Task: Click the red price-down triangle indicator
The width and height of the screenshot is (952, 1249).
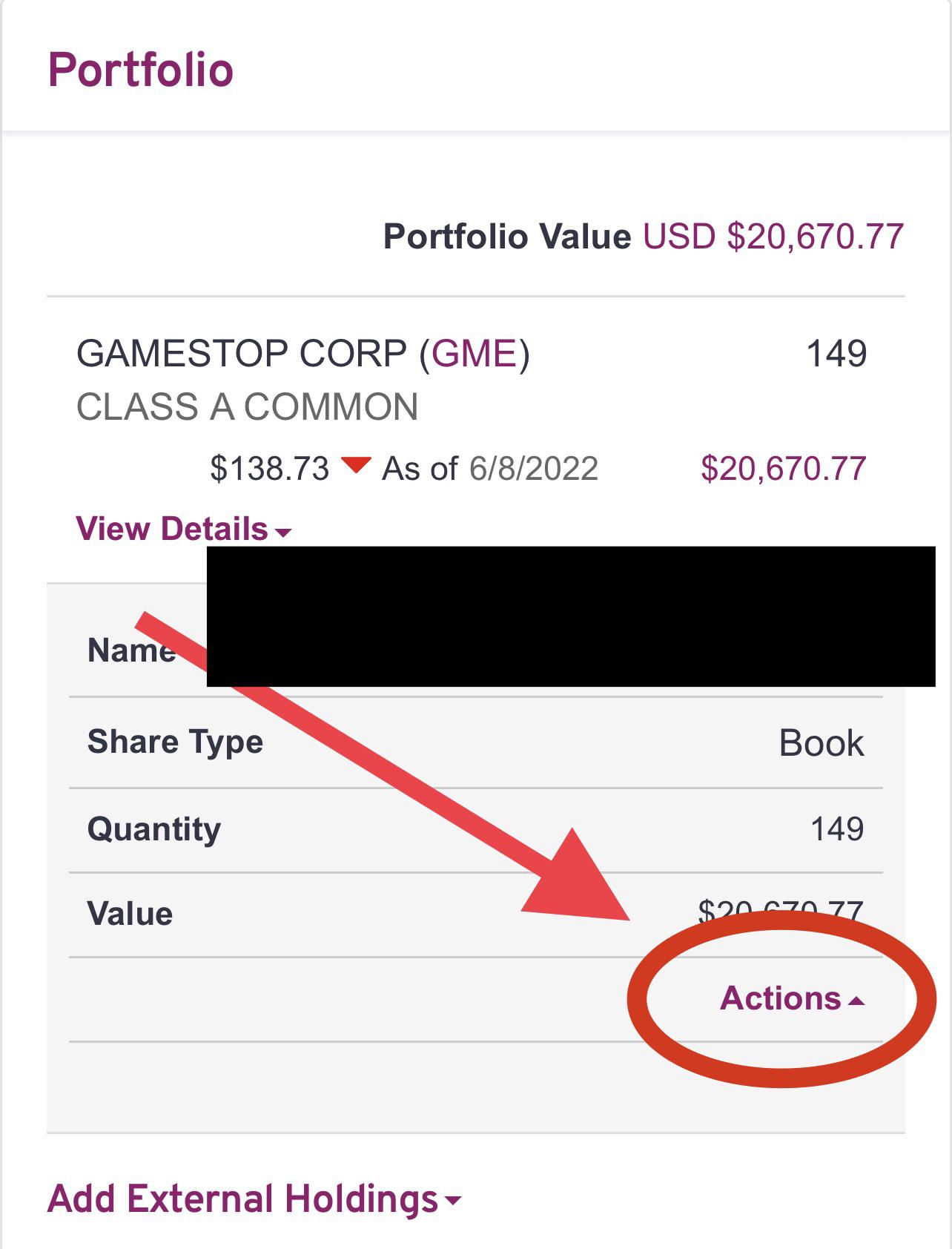Action: [x=356, y=466]
